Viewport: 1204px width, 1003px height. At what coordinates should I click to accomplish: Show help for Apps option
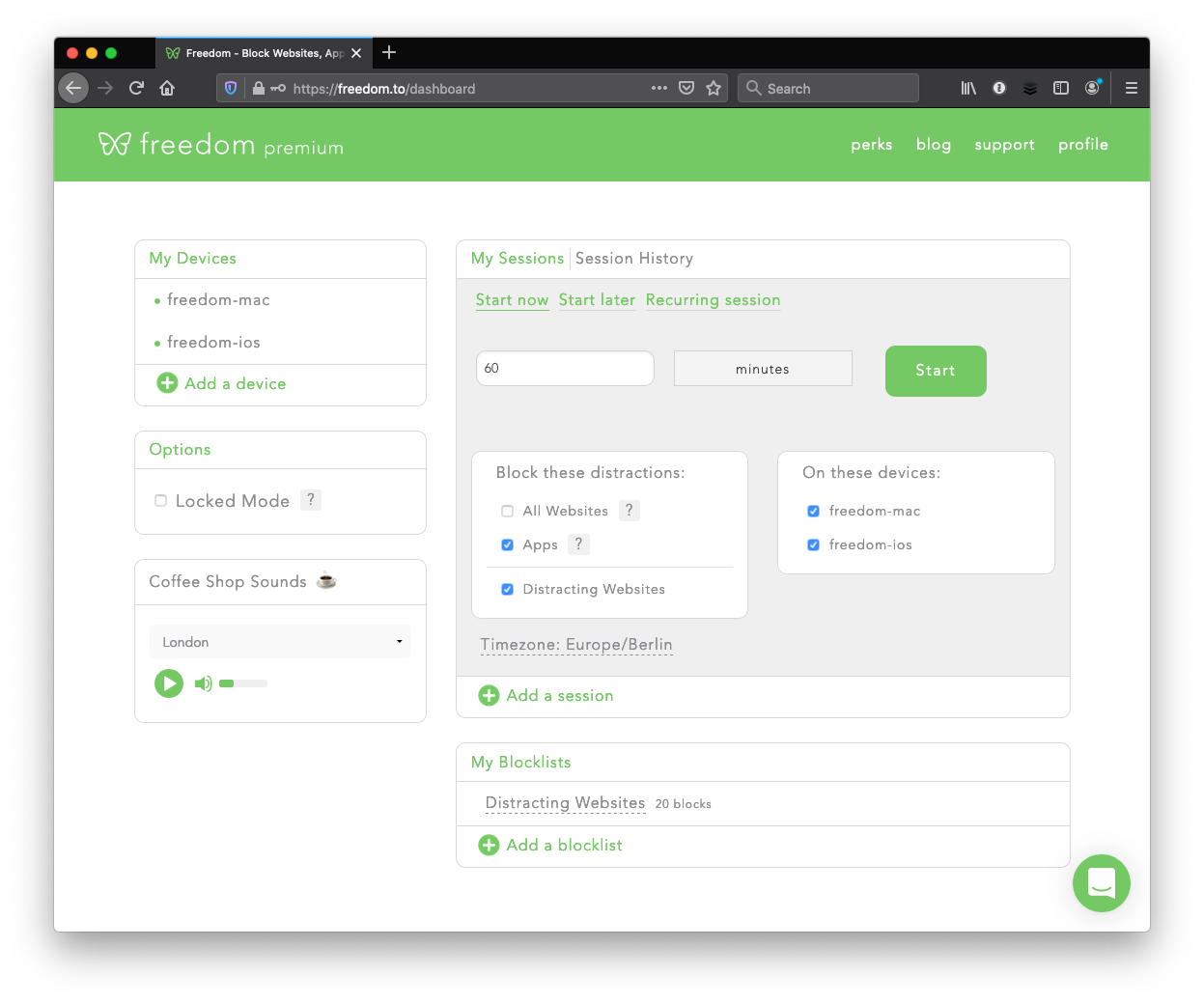pyautogui.click(x=578, y=543)
